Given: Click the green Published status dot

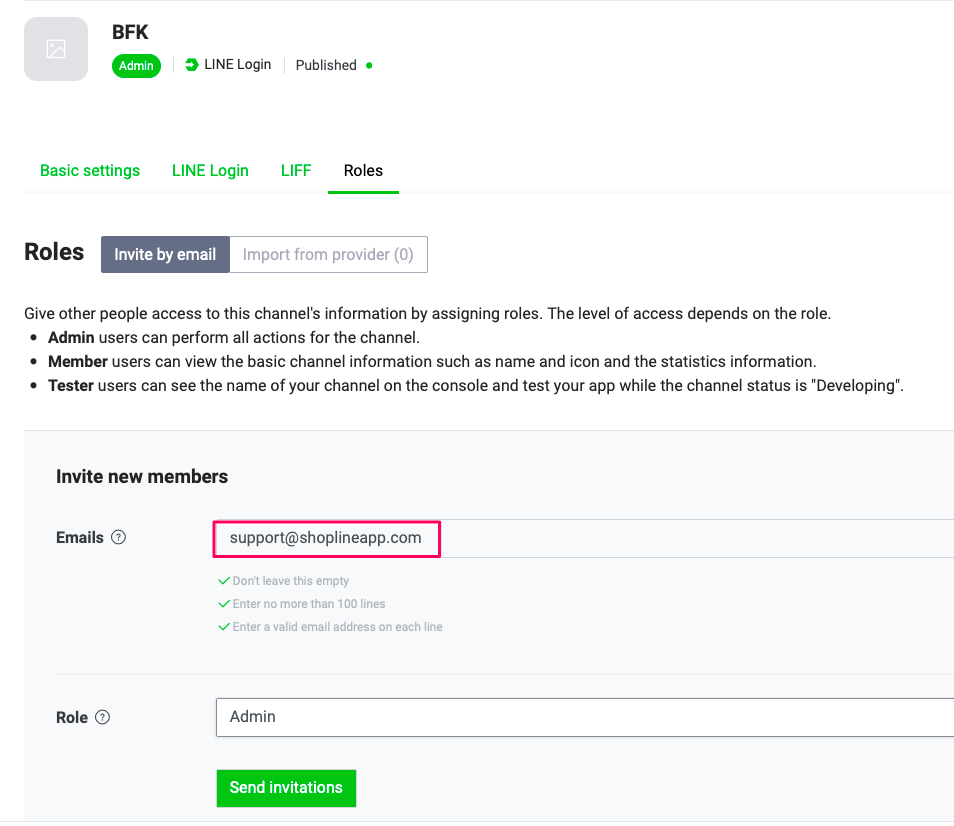Looking at the screenshot, I should [369, 65].
